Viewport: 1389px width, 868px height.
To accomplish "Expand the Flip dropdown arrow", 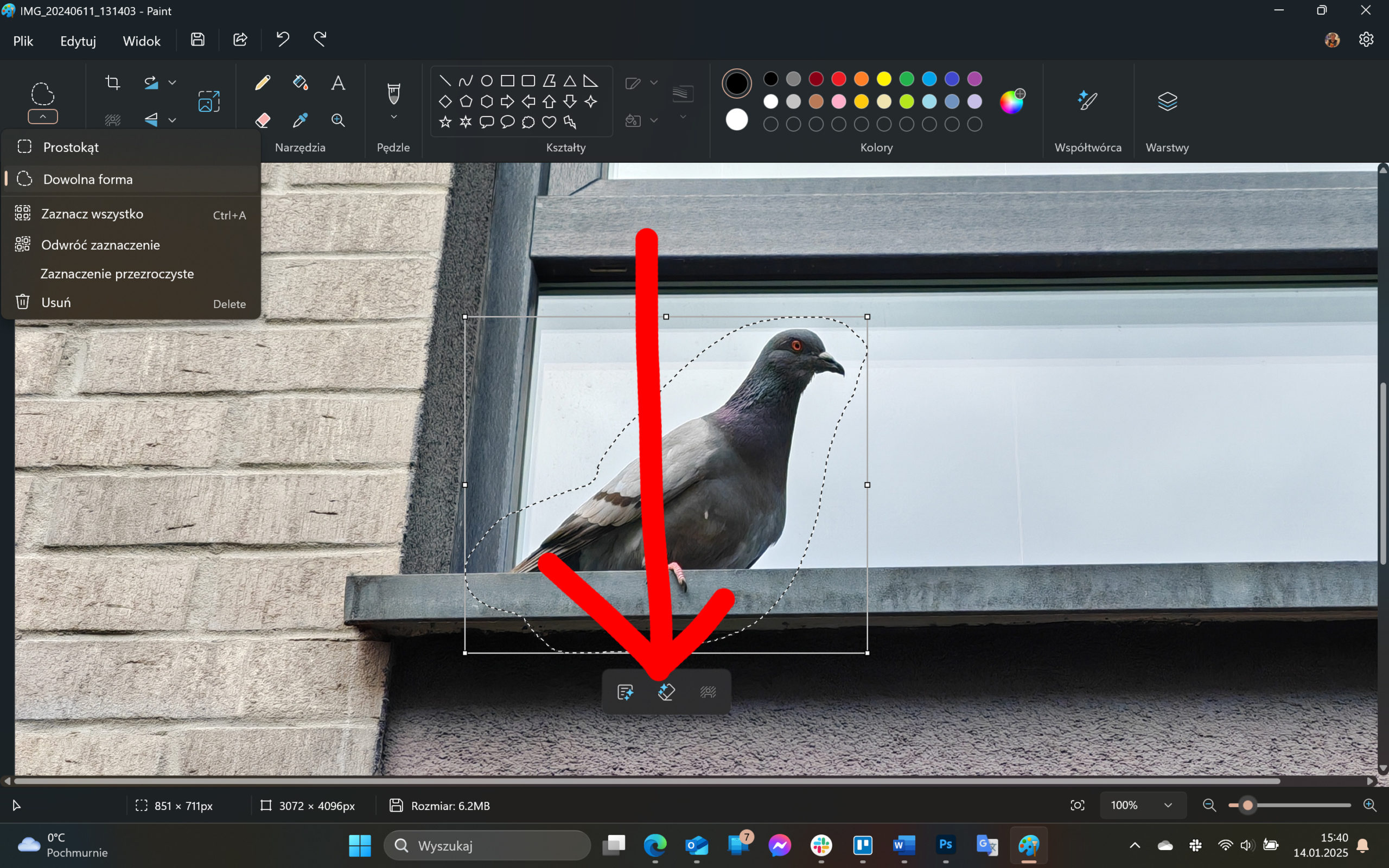I will (172, 120).
